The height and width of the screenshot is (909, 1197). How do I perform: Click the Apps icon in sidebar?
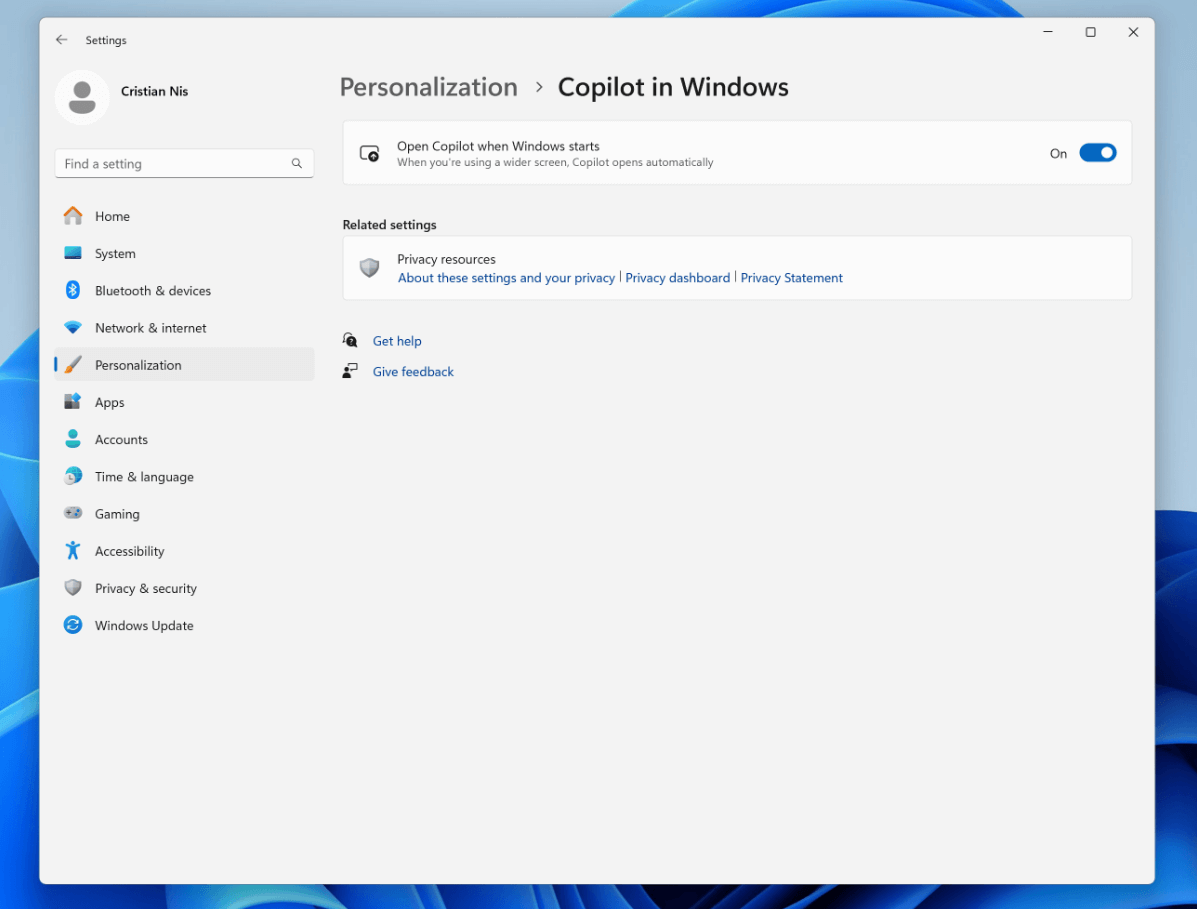click(73, 401)
